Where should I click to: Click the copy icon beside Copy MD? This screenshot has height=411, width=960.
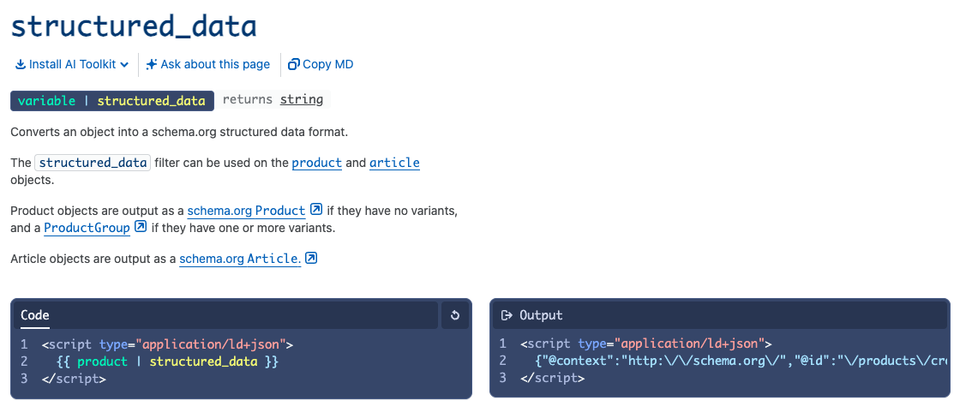tap(294, 64)
